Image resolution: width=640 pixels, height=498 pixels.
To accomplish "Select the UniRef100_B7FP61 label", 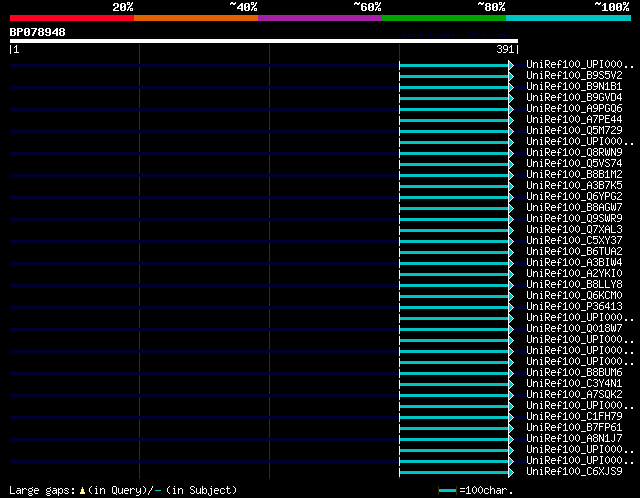I will (574, 428).
